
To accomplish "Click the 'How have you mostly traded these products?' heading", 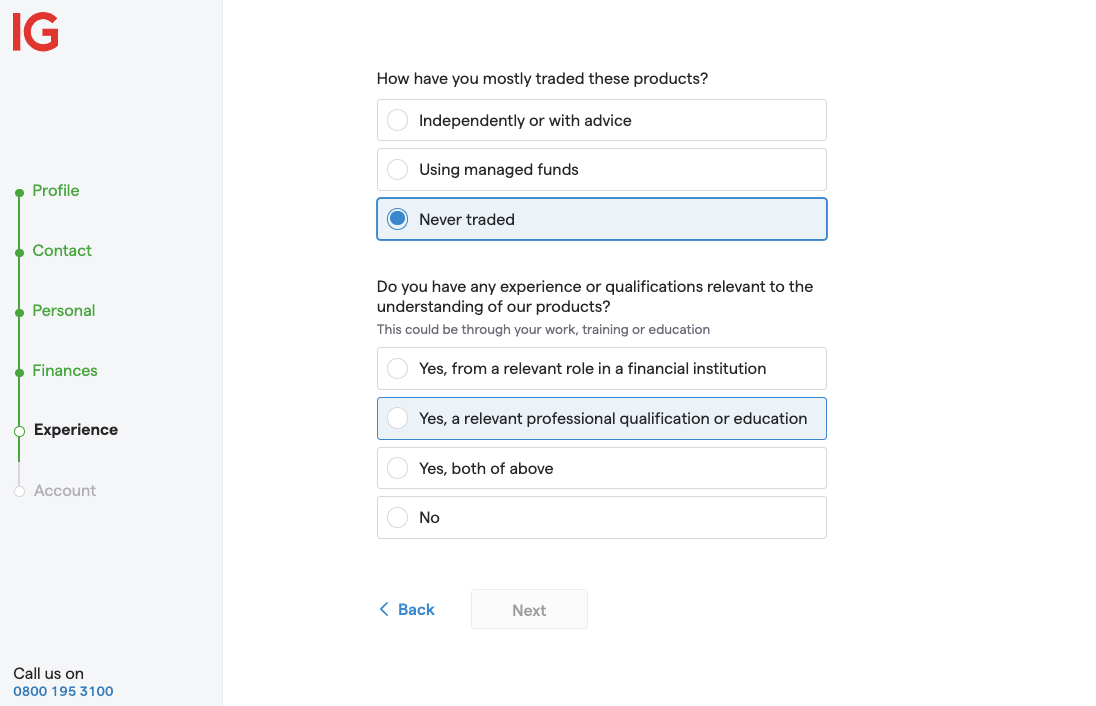I will click(x=542, y=78).
